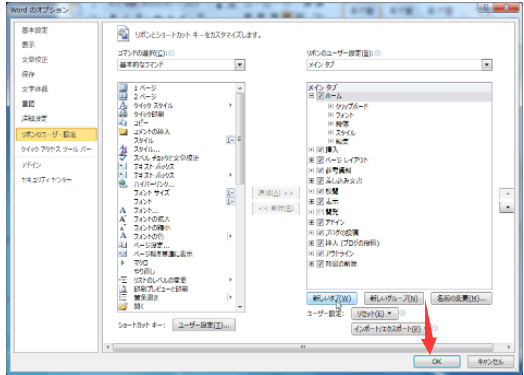Select the フォント... letter A icon
Image resolution: width=524 pixels, height=375 pixels.
click(x=123, y=210)
